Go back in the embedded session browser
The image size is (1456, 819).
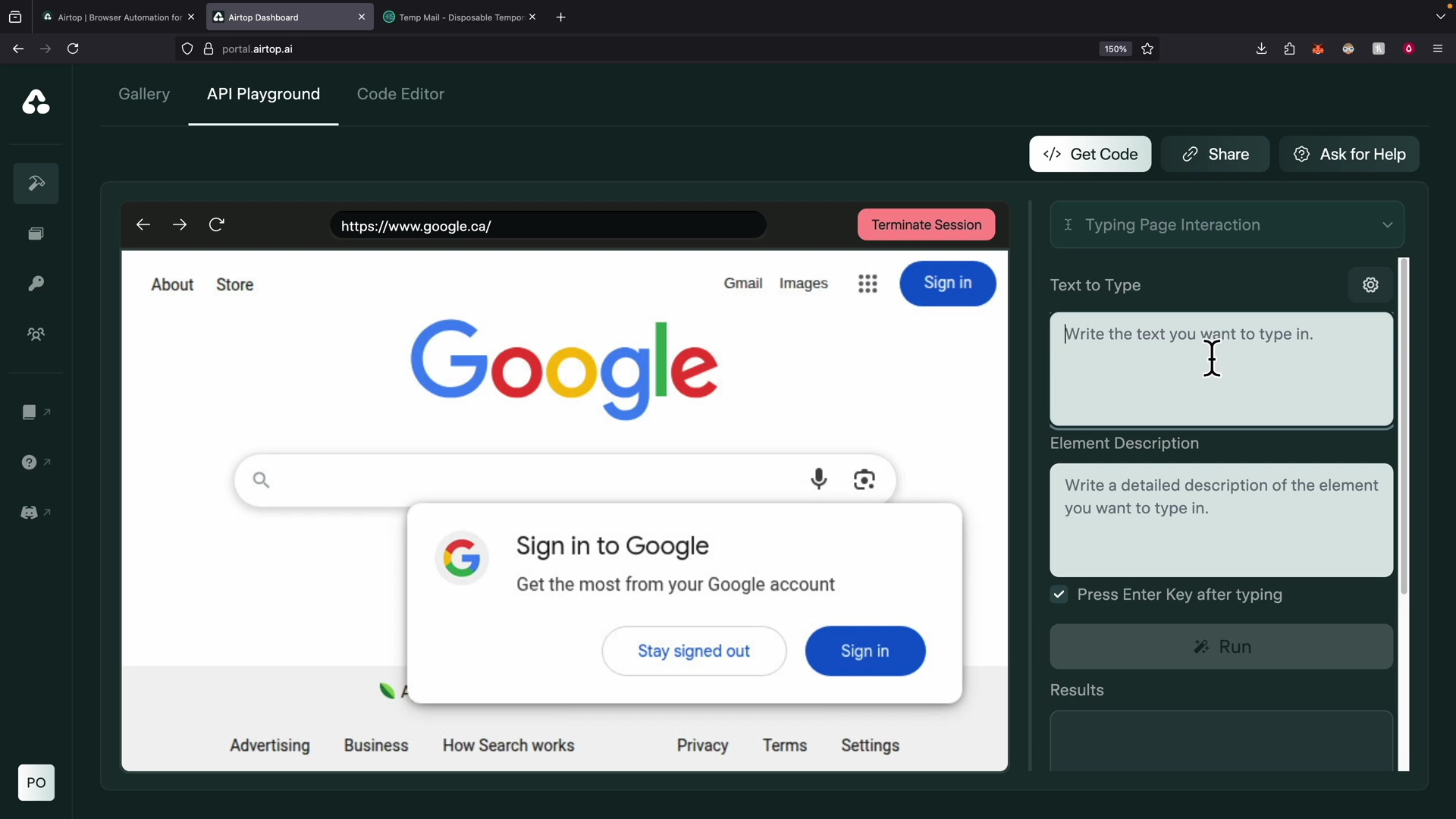[143, 224]
